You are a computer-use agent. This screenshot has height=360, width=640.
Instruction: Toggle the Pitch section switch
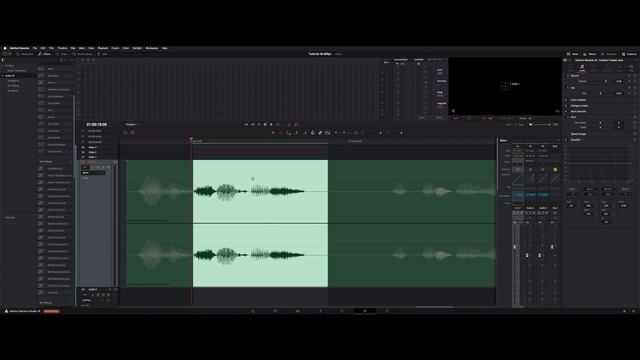tap(567, 117)
